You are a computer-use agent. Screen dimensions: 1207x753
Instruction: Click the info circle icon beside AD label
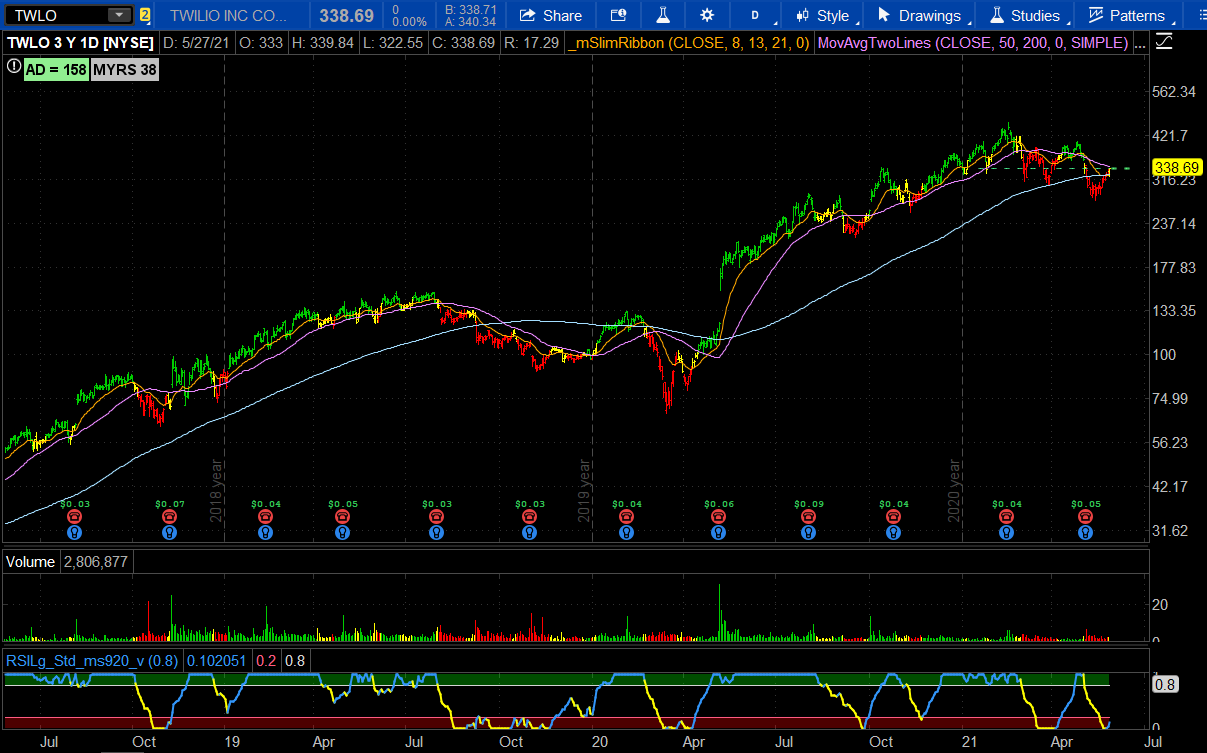click(x=14, y=67)
